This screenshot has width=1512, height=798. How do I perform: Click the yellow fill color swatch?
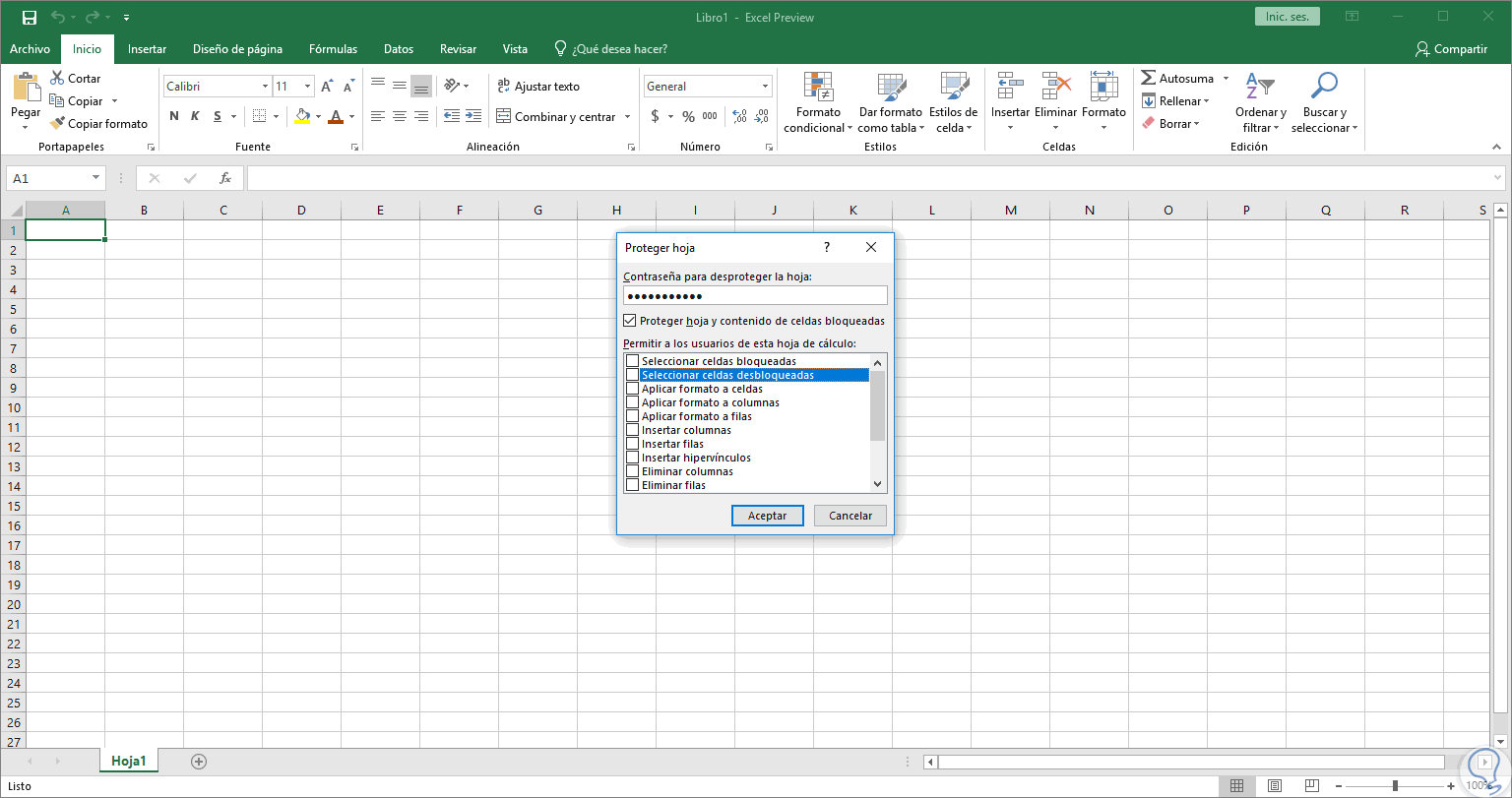pyautogui.click(x=302, y=116)
